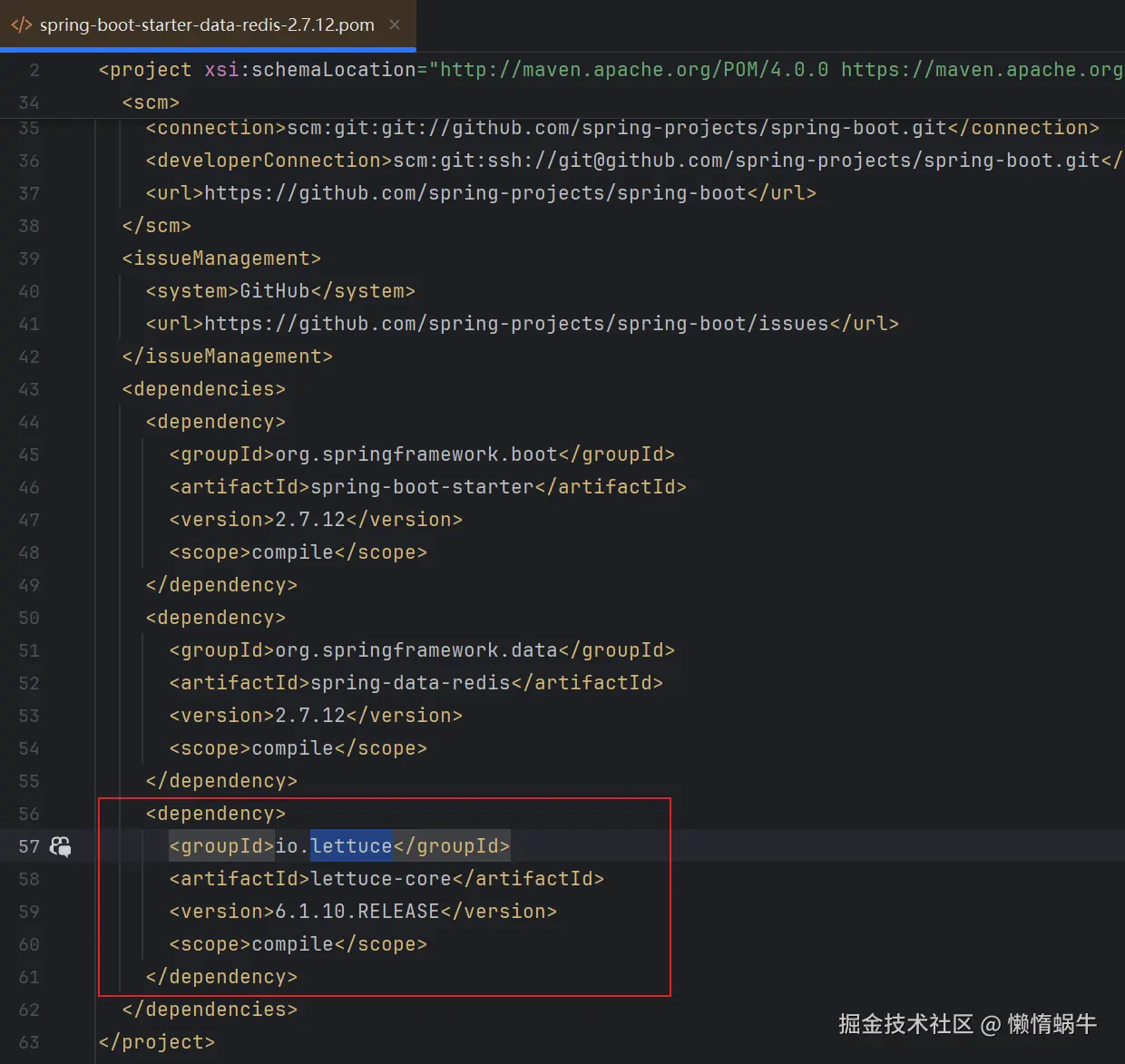Click the connection scm:git URL line
Viewport: 1125px width, 1064px height.
click(x=622, y=128)
